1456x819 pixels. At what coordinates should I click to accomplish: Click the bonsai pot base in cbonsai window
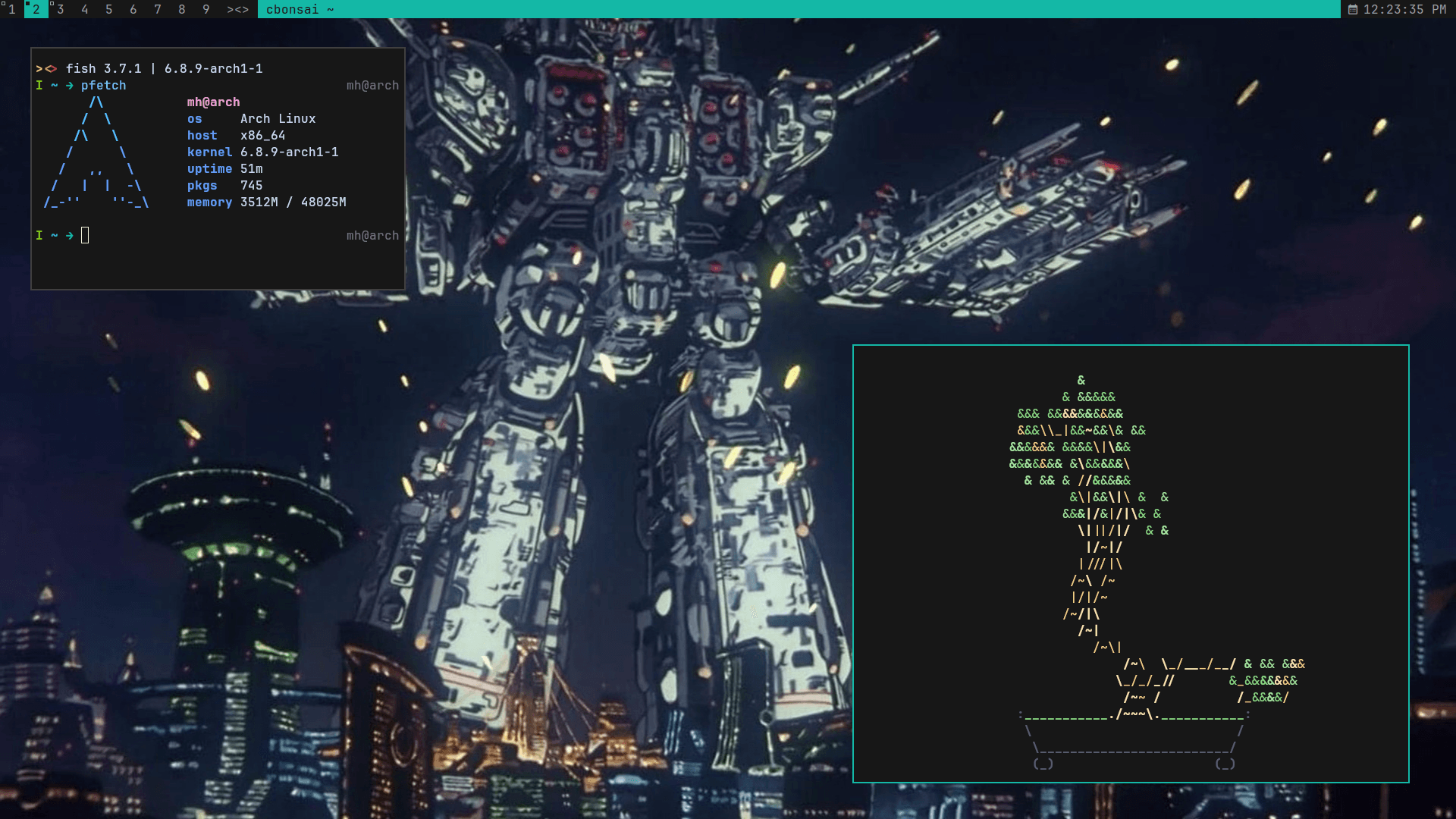pos(1134,739)
